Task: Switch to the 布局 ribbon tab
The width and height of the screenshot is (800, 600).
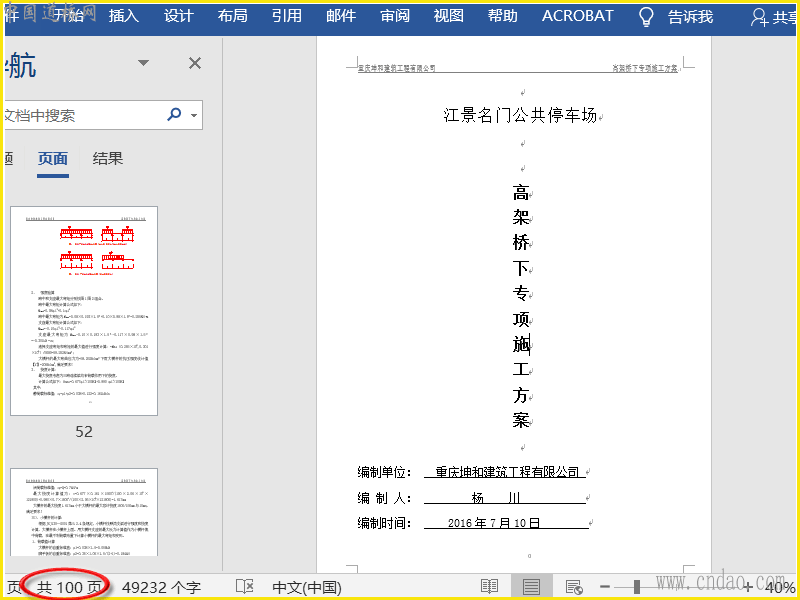Action: click(x=233, y=16)
